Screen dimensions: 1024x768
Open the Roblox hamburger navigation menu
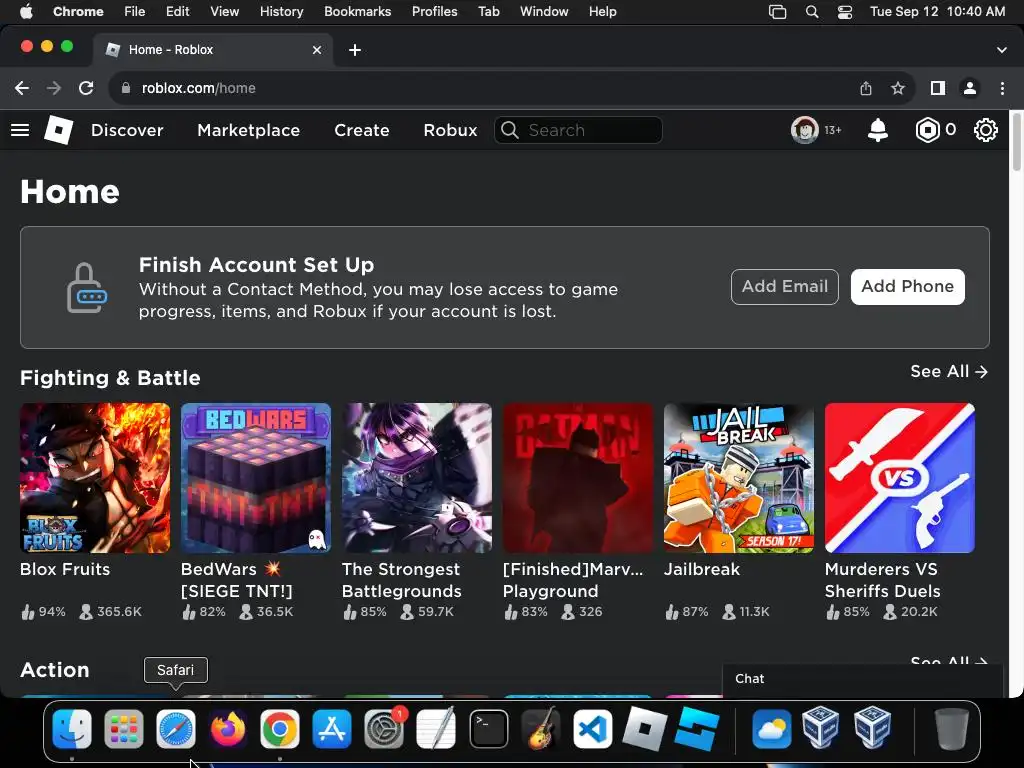pos(20,130)
